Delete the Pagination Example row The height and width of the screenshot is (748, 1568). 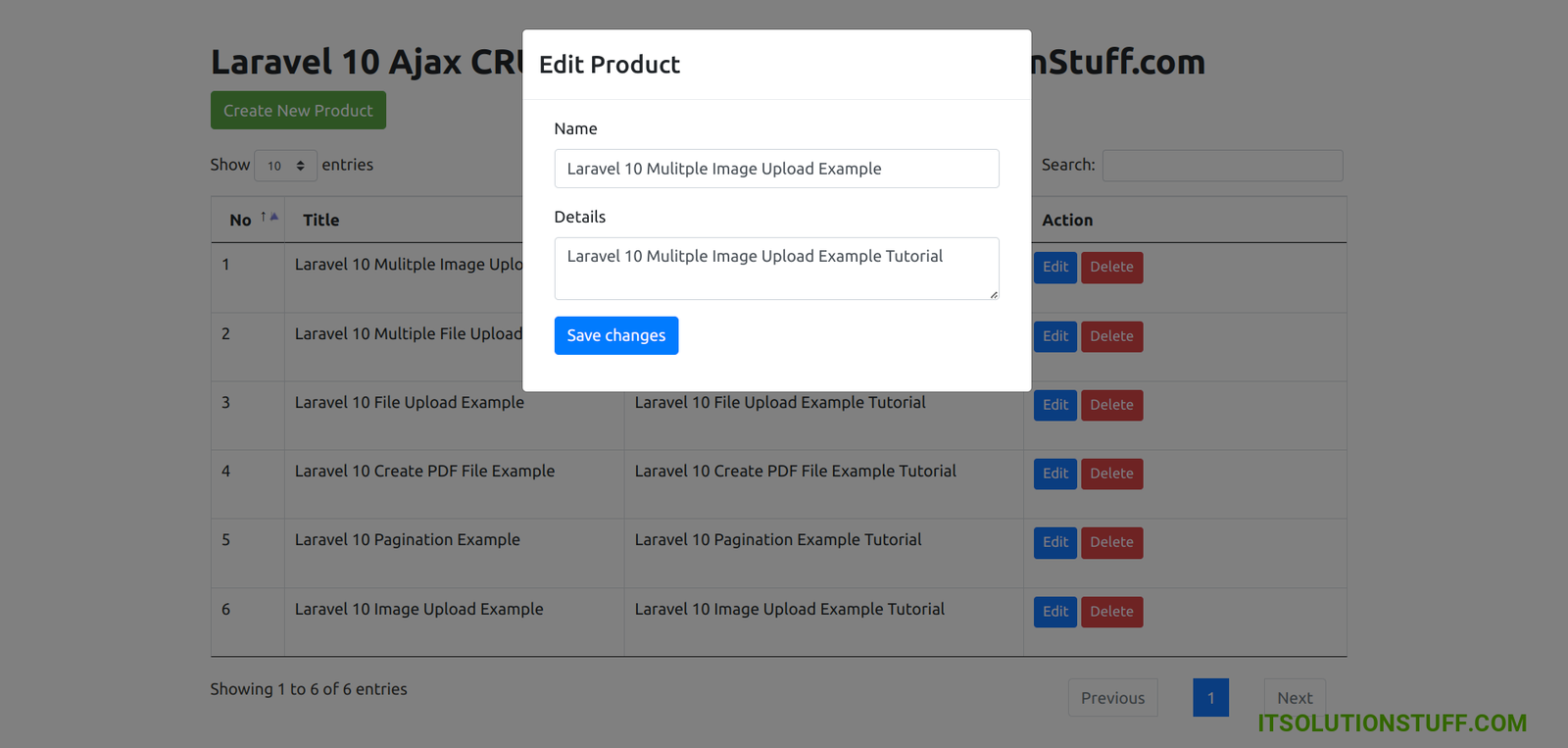[1111, 542]
